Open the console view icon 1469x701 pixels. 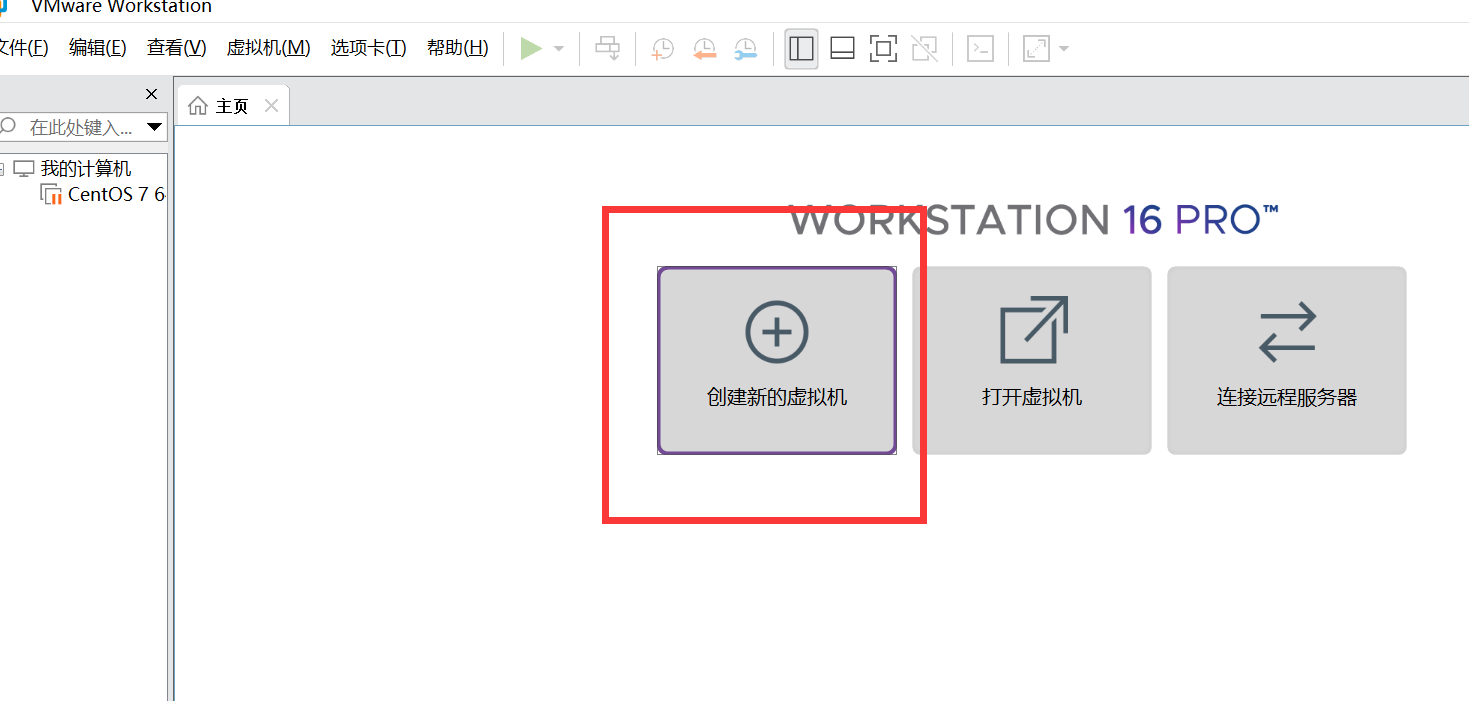pos(980,48)
